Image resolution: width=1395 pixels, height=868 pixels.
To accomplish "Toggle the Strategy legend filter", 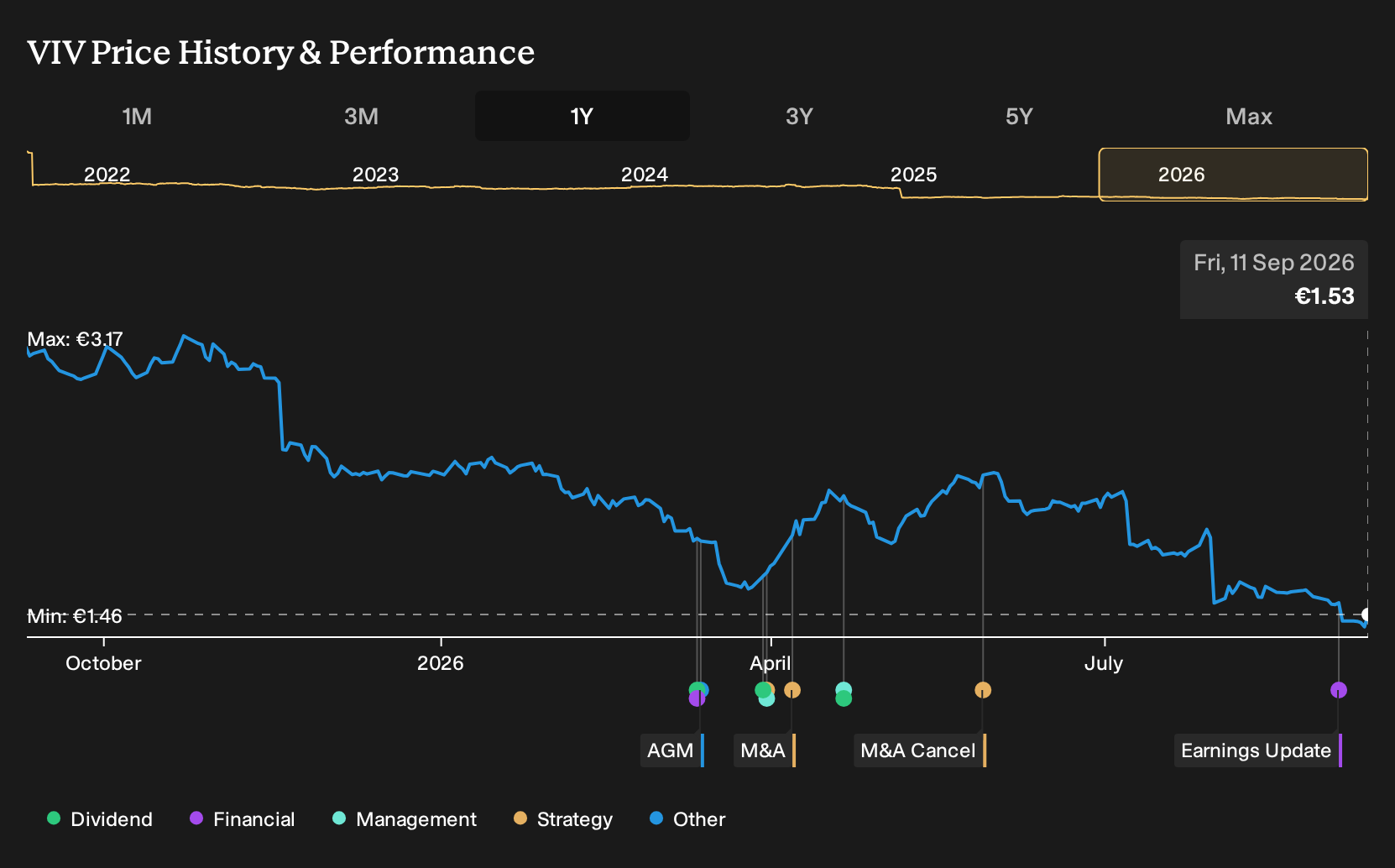I will [x=563, y=819].
